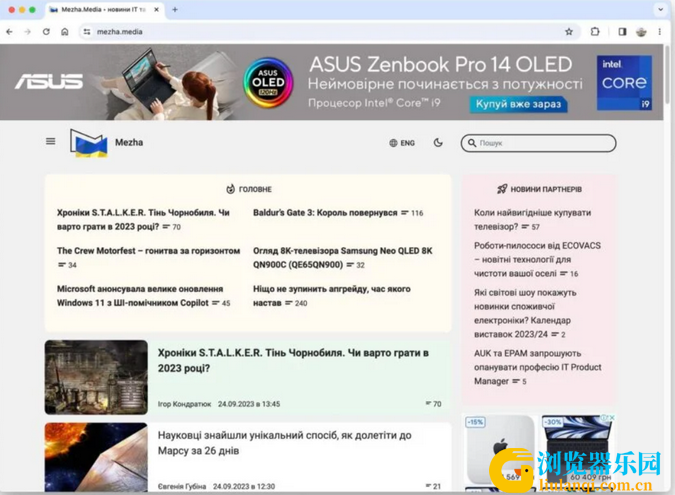Click the ASUS Zenbook banner ad
675x495 pixels.
pos(331,82)
